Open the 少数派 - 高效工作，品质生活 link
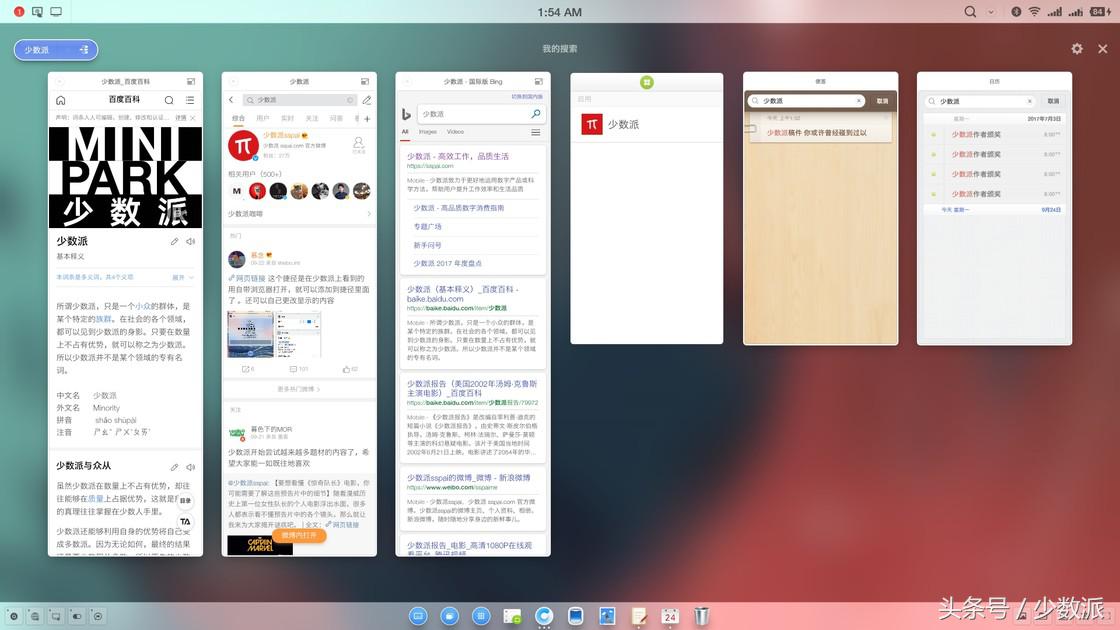 pos(458,157)
